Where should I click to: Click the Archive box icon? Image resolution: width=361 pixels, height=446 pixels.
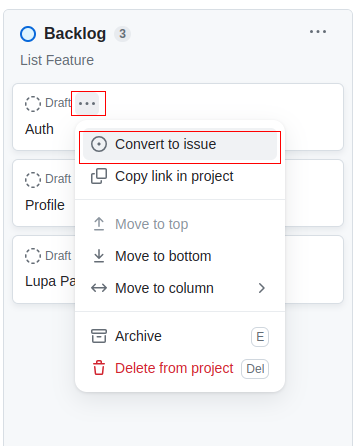[x=99, y=336]
